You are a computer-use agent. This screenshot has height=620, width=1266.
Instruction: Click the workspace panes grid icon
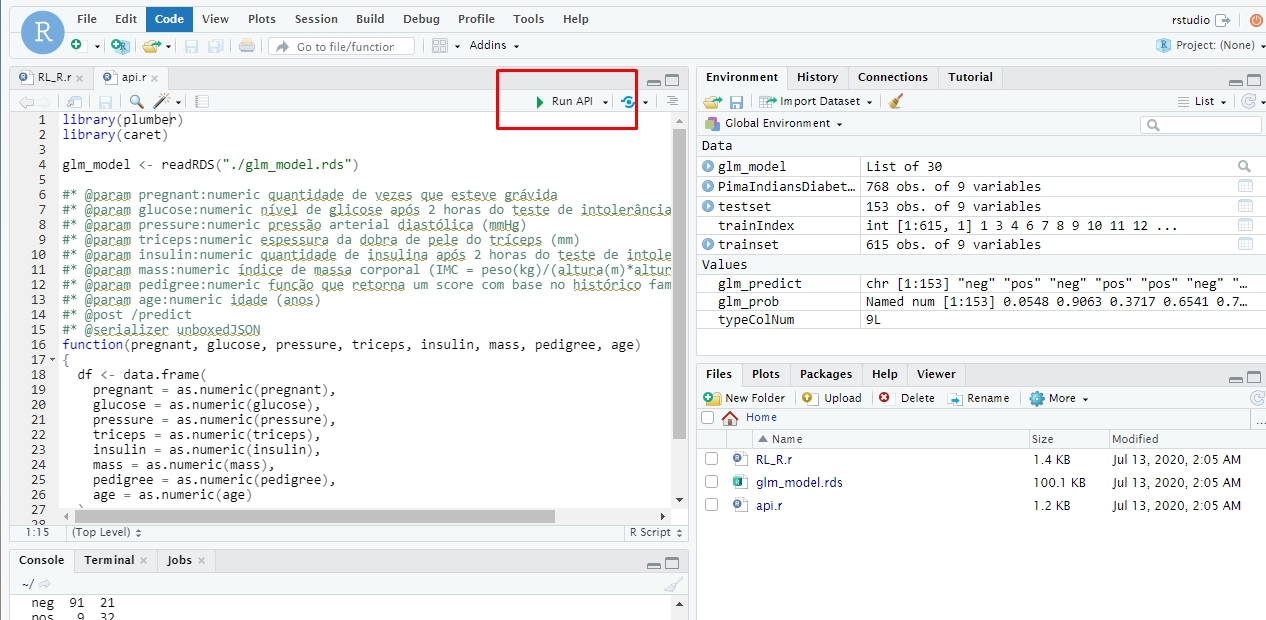point(440,46)
